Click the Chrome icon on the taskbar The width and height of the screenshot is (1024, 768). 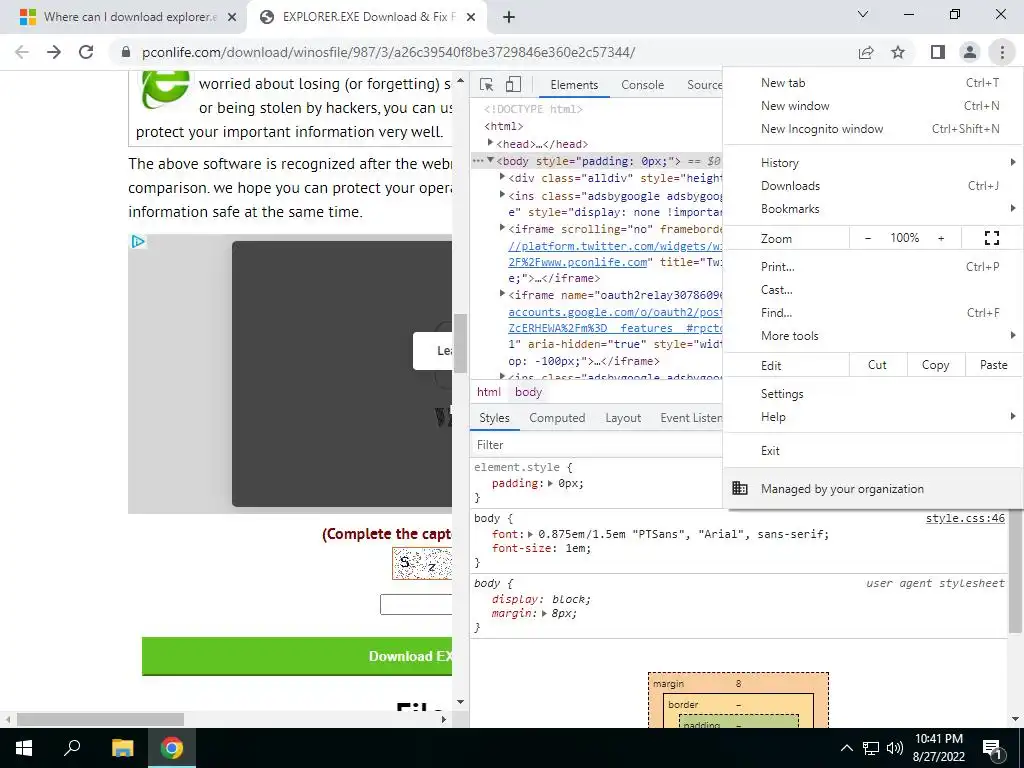(172, 748)
